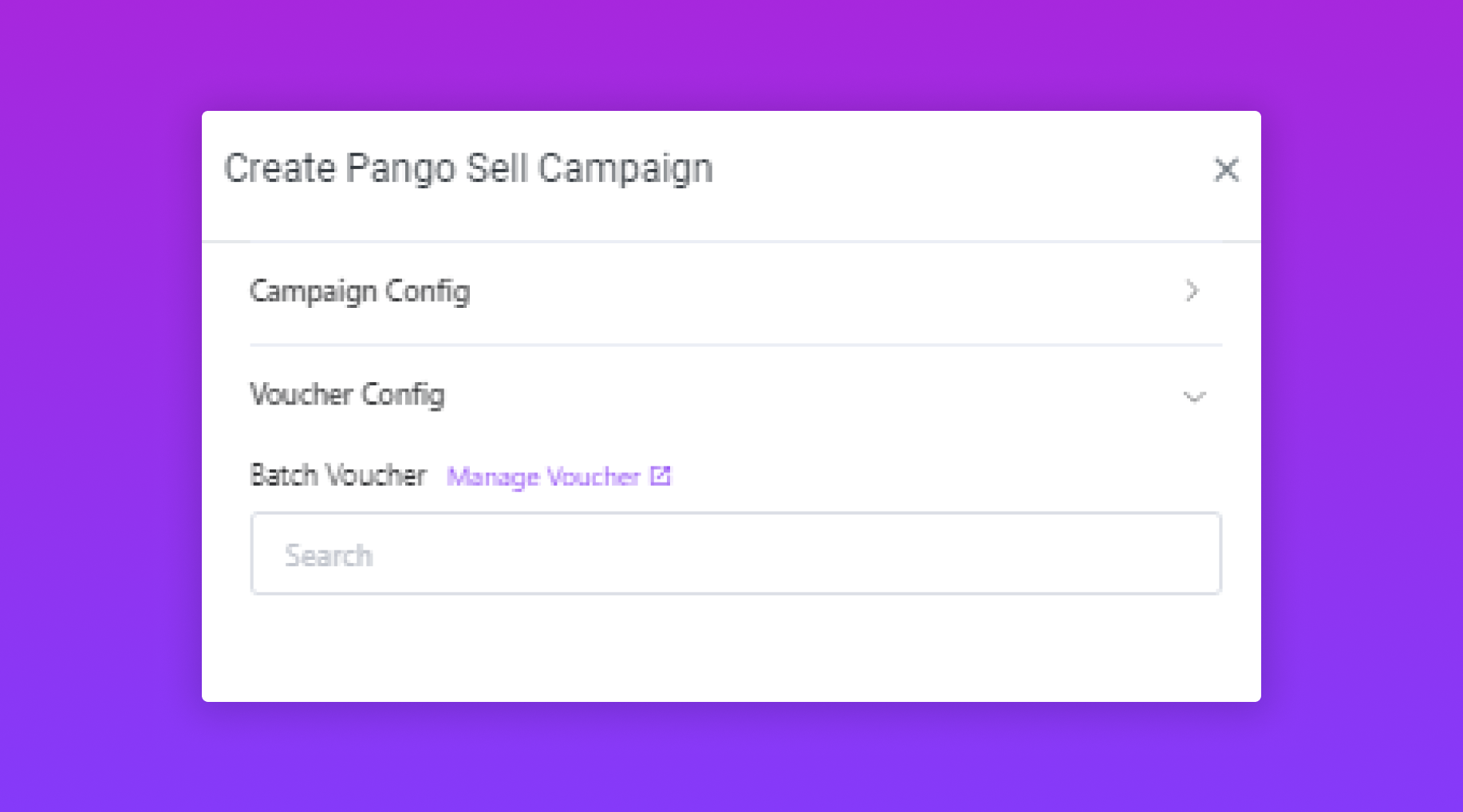This screenshot has height=812, width=1463.
Task: Focus the Batch Voucher search field
Action: pos(734,554)
